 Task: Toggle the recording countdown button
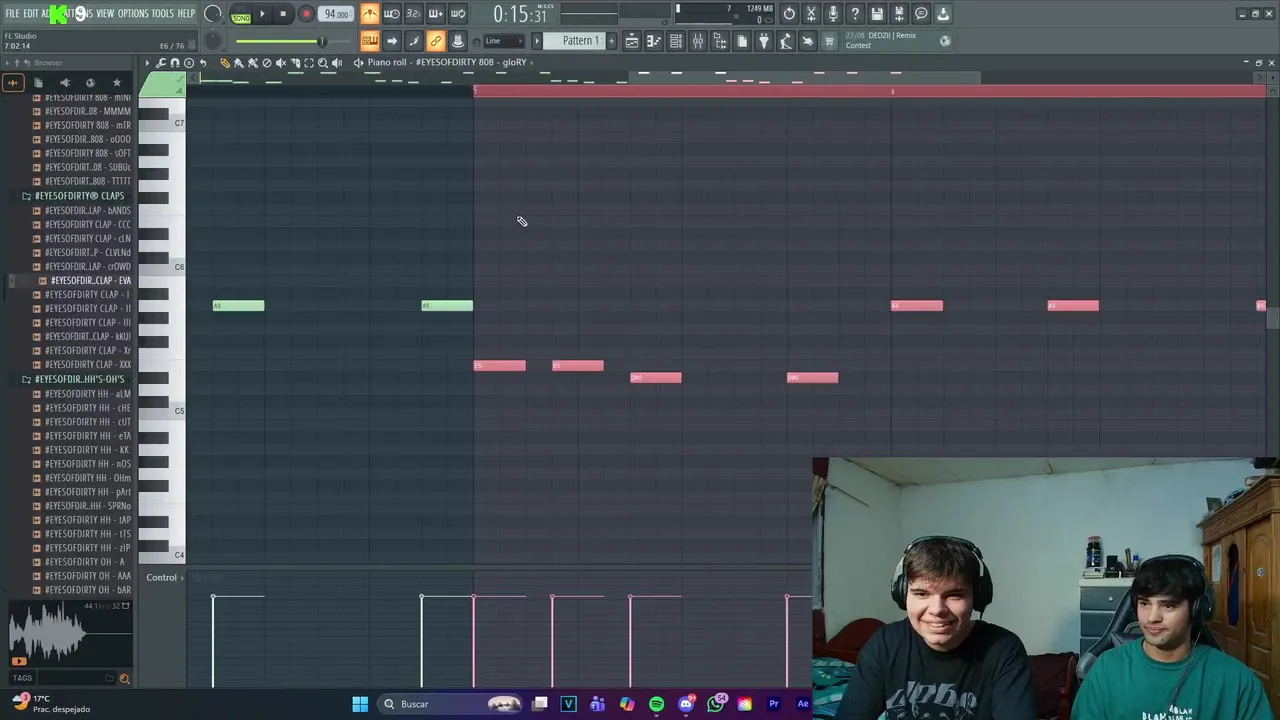(414, 14)
